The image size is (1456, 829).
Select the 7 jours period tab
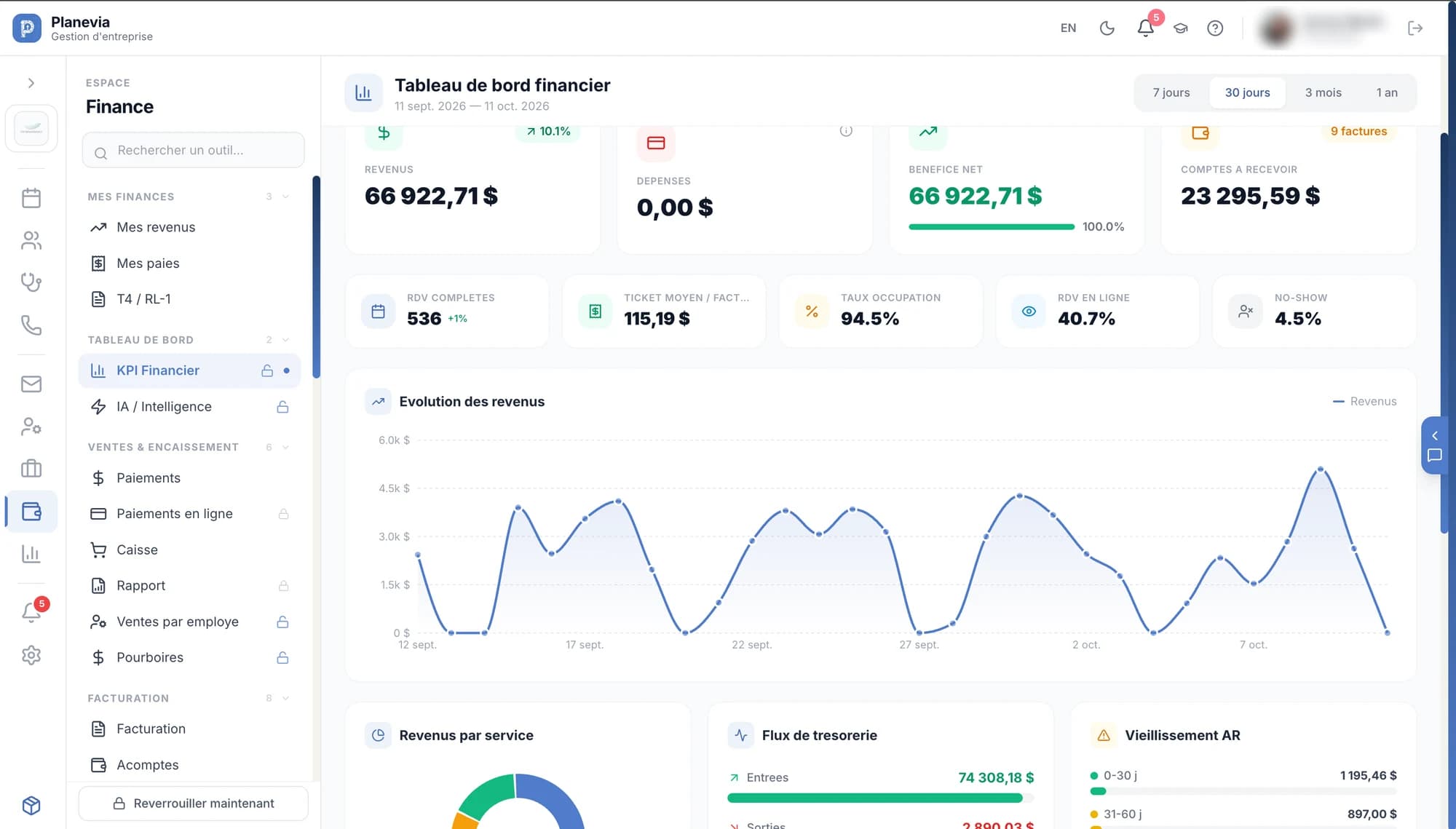tap(1171, 92)
